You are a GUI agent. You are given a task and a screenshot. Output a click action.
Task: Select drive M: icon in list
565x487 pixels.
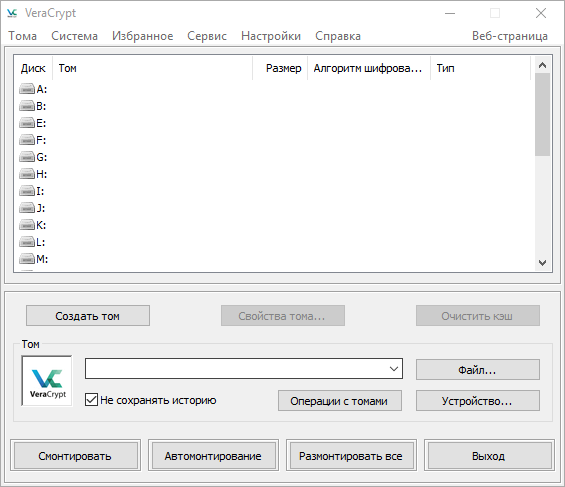click(x=27, y=259)
